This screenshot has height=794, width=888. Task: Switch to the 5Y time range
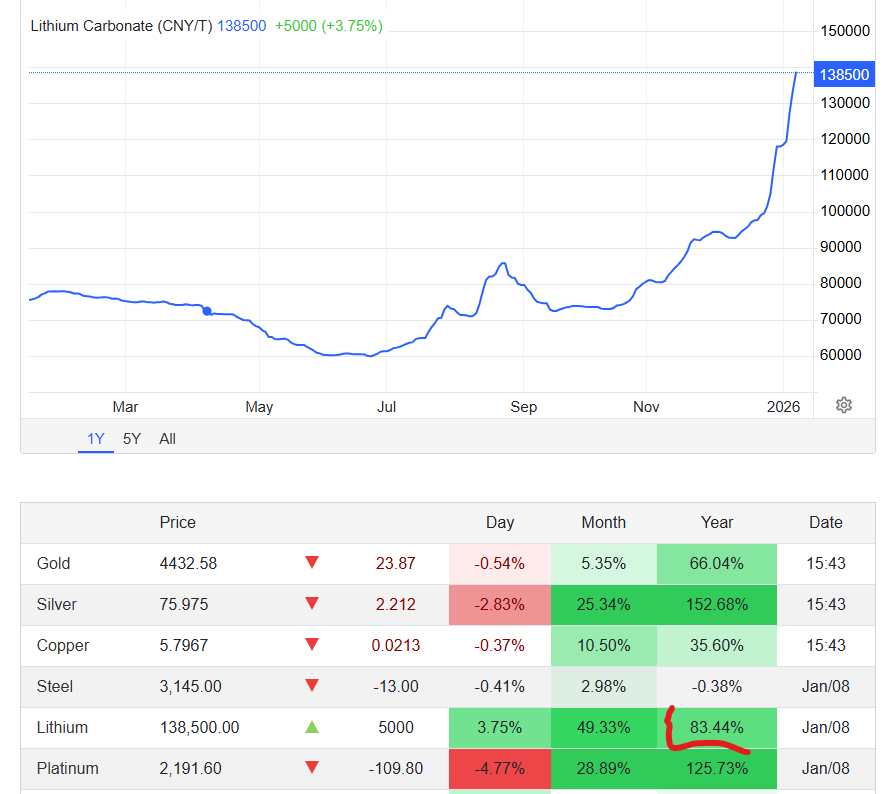pos(132,439)
